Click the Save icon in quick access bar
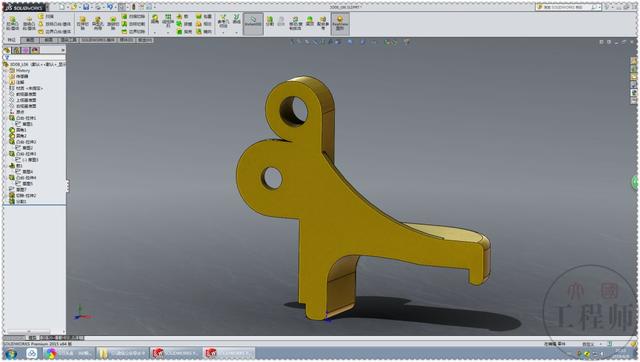 point(86,7)
